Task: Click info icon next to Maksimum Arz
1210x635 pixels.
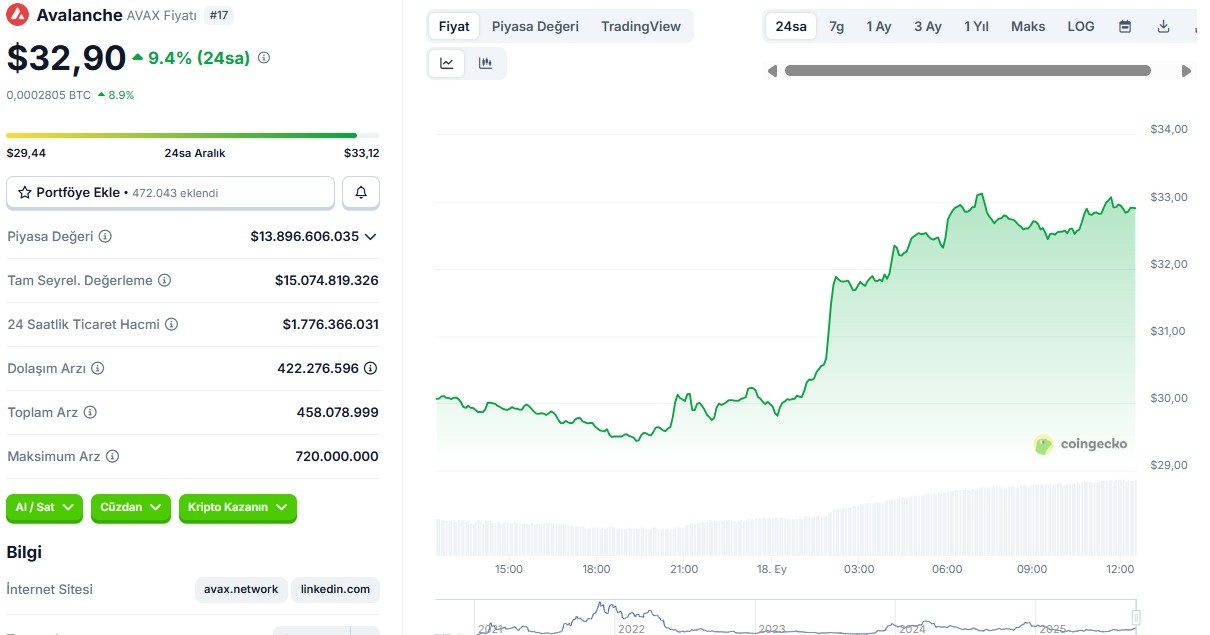Action: point(112,457)
